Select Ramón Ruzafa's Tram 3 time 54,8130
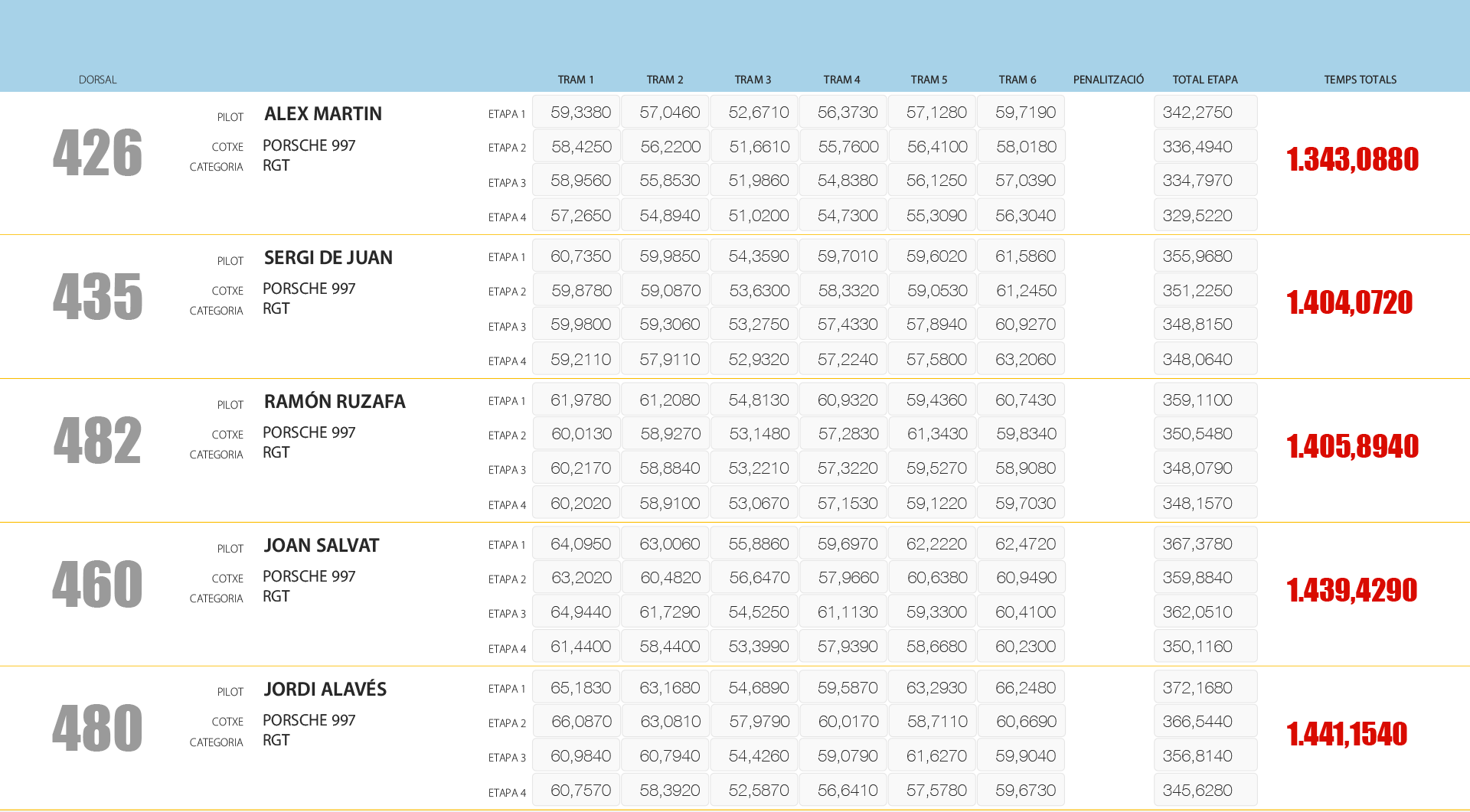Screen dimensions: 1470x812 (x=758, y=400)
